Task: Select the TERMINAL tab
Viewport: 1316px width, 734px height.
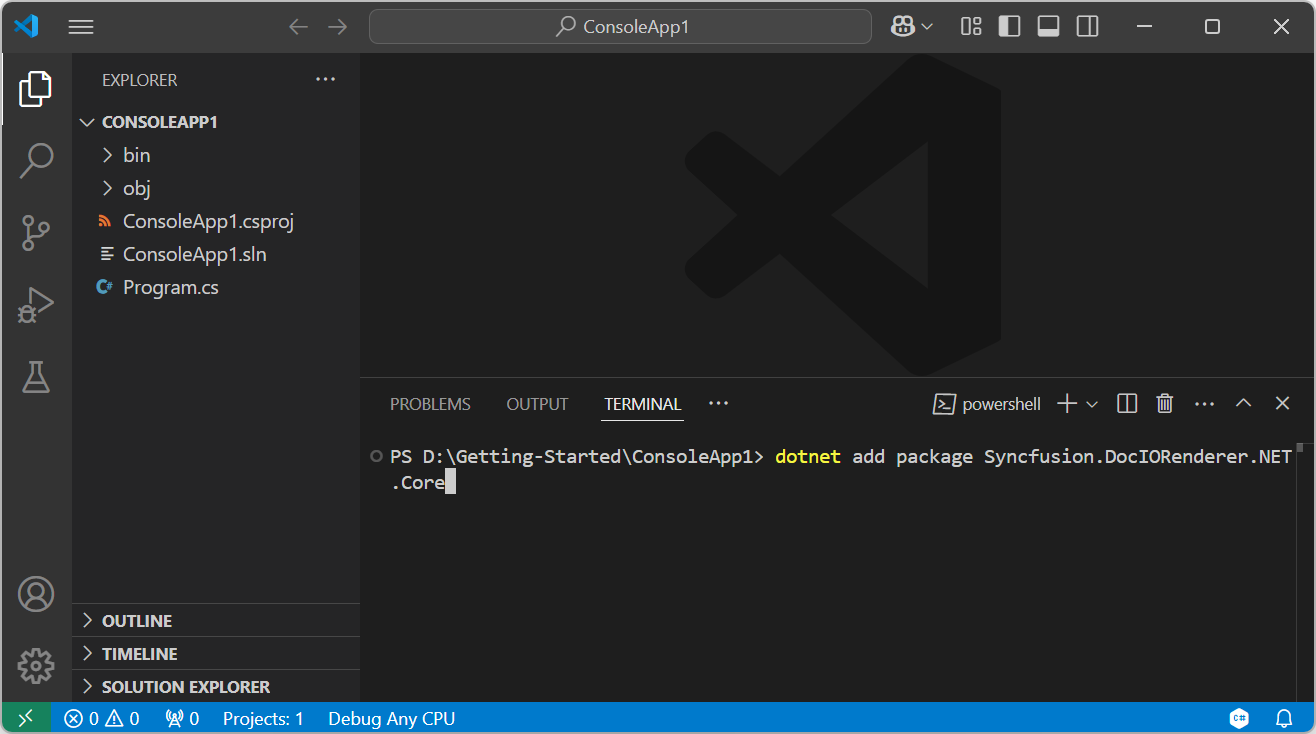Action: pos(643,404)
